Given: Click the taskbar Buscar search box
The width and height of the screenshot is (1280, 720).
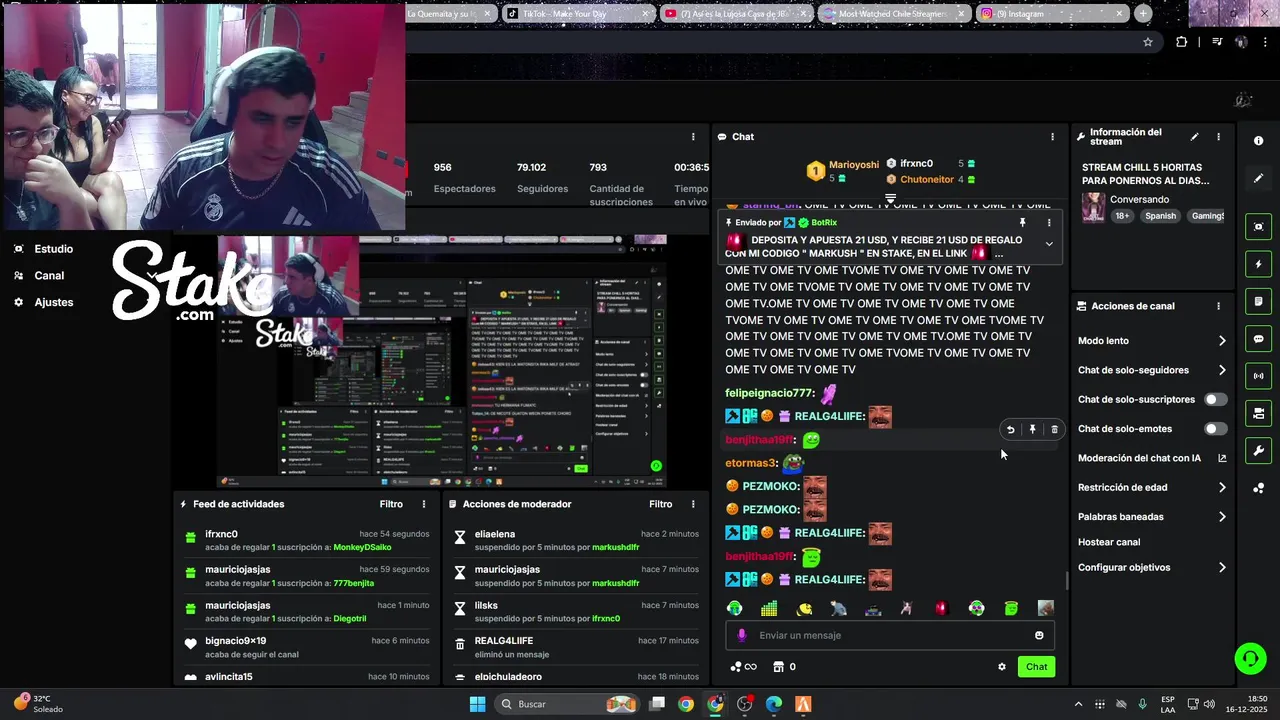Looking at the screenshot, I should pos(567,704).
